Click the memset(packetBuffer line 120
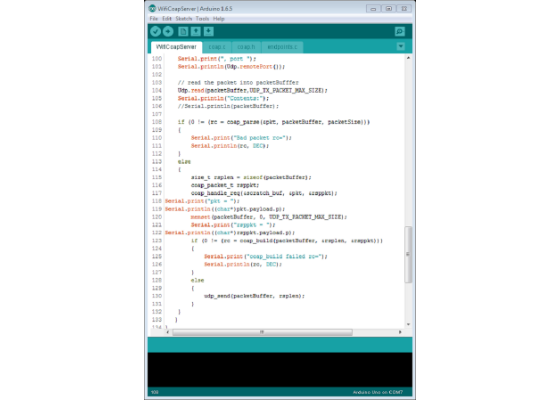Screen dimensions: 560x400 269,217
